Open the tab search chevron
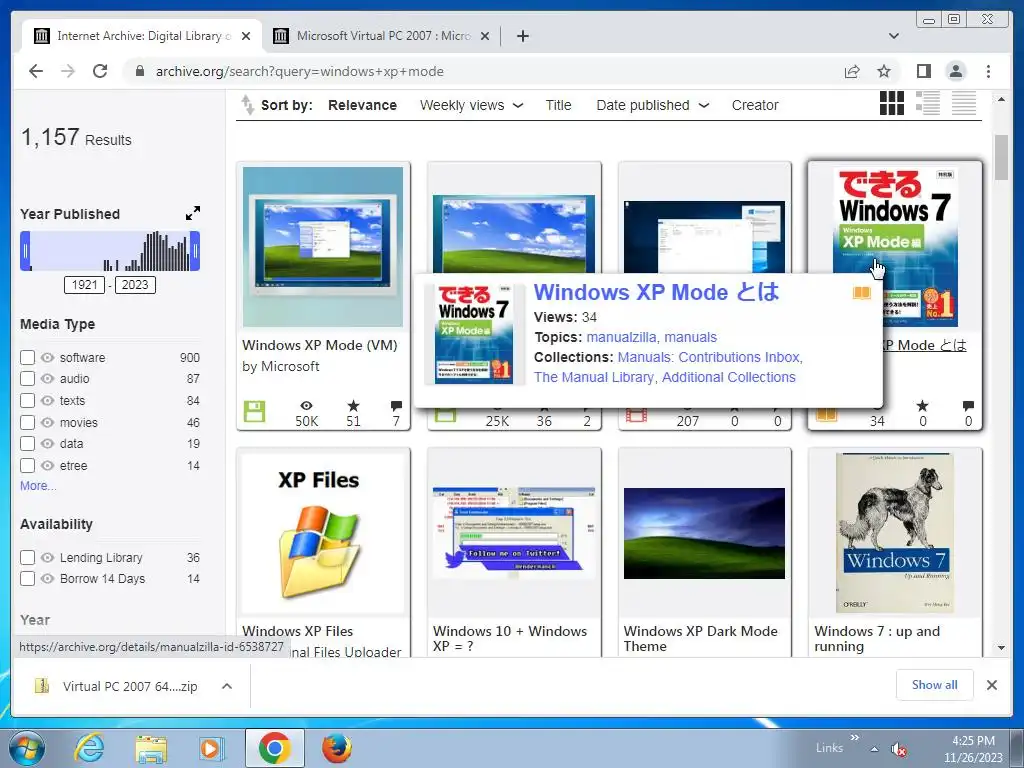 893,36
